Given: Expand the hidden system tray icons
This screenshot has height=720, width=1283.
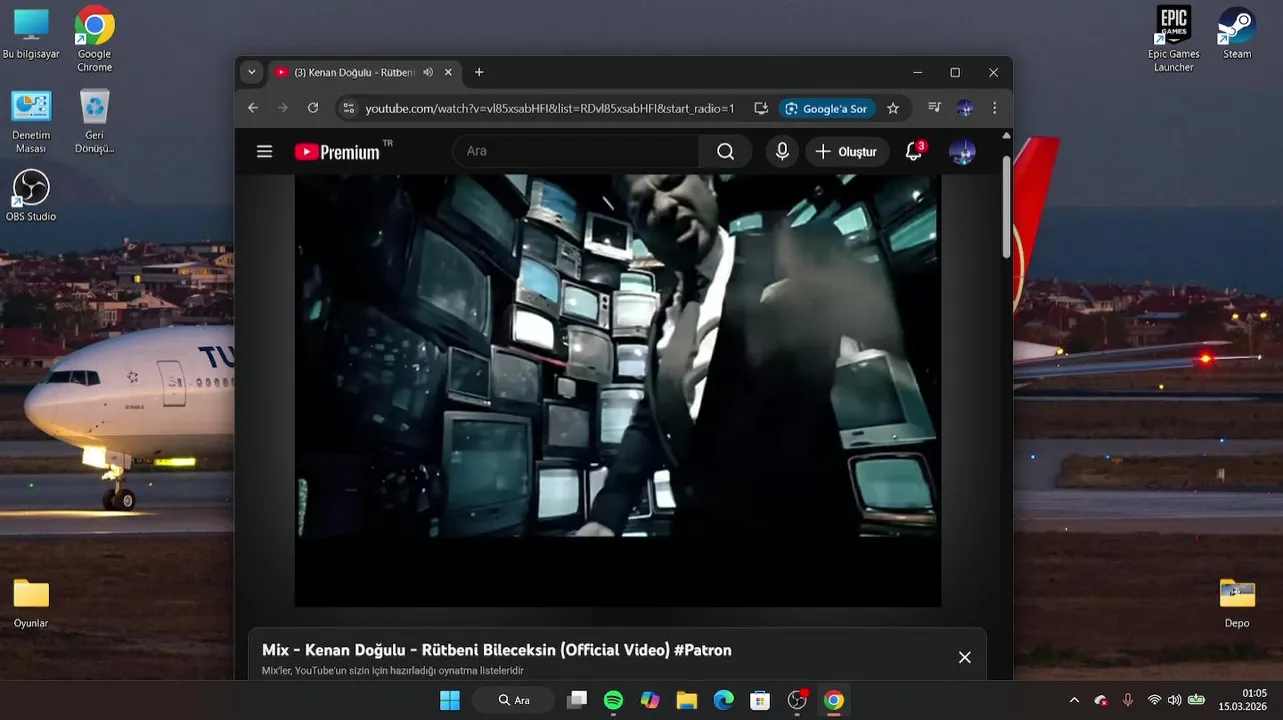Looking at the screenshot, I should (1074, 700).
